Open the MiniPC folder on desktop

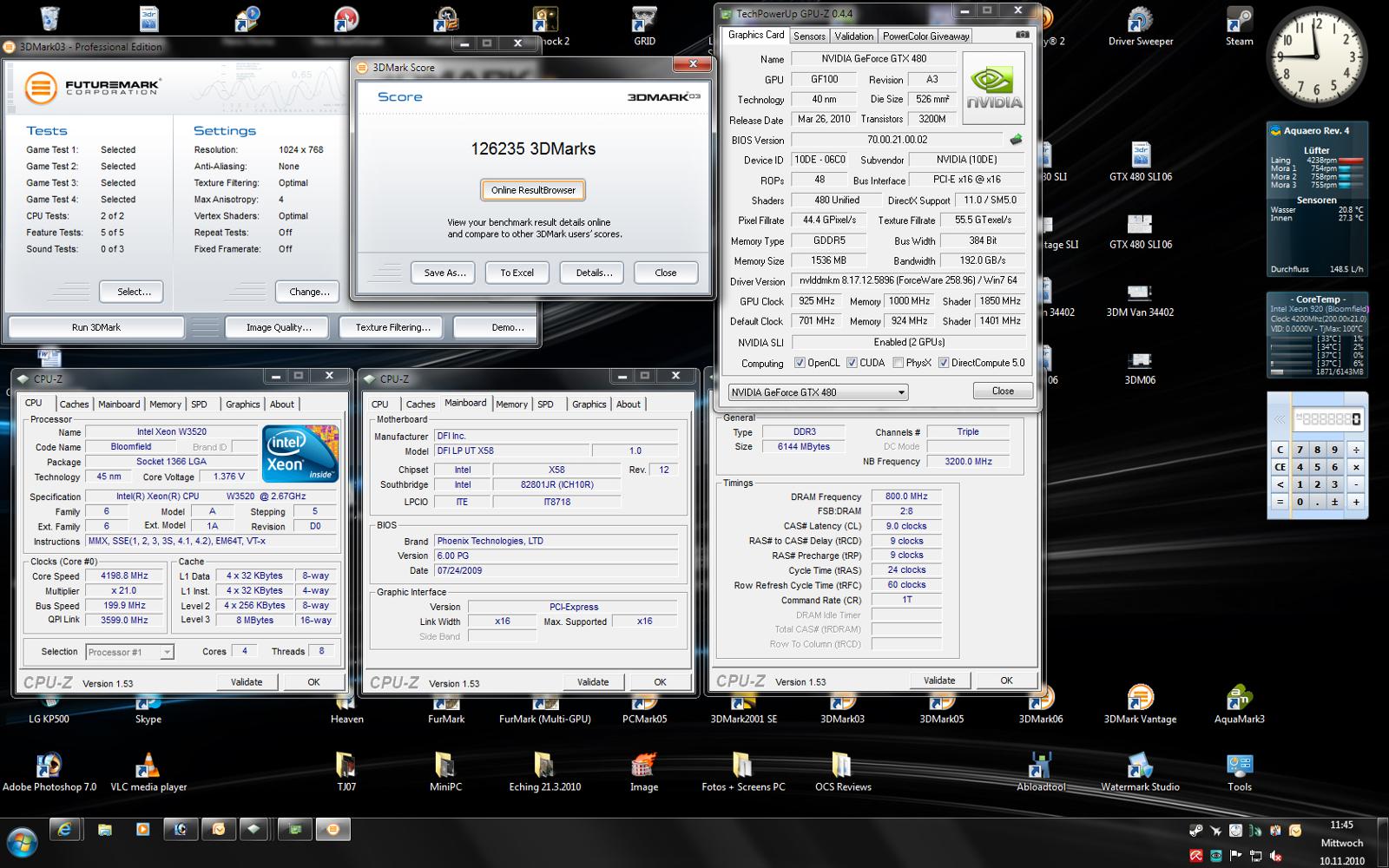pyautogui.click(x=445, y=773)
